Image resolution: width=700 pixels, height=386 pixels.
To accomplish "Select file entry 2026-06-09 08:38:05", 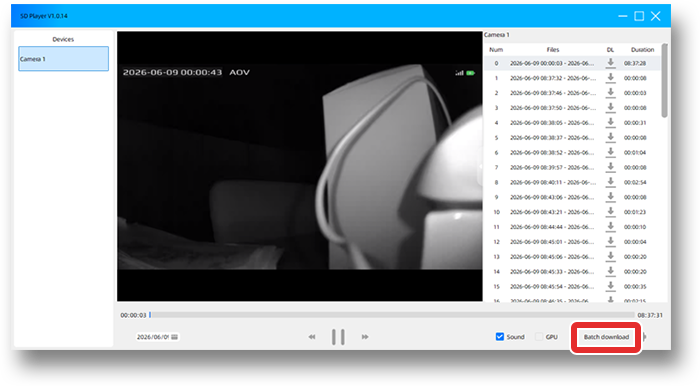I will coord(552,123).
